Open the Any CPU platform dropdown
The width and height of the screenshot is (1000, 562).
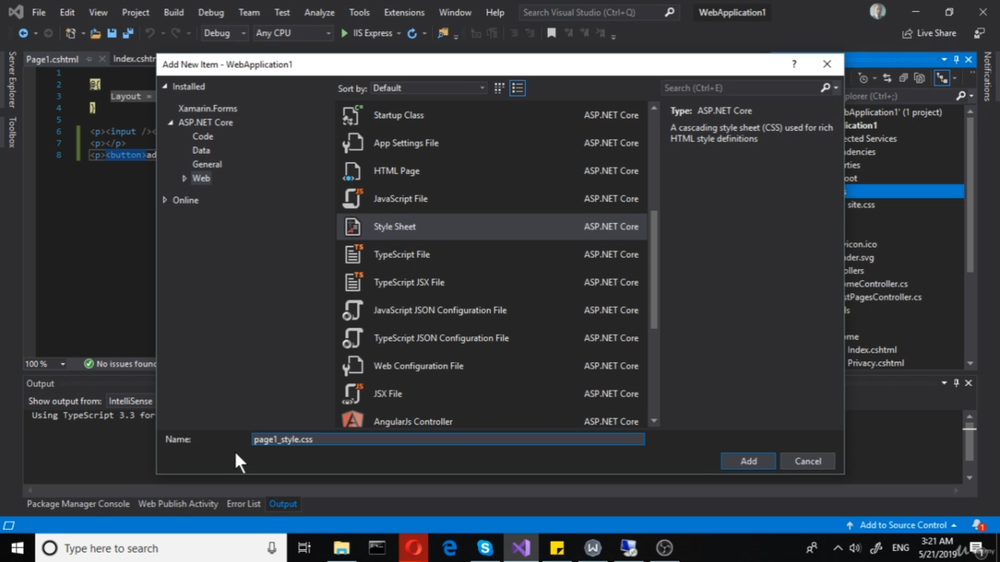(x=293, y=33)
